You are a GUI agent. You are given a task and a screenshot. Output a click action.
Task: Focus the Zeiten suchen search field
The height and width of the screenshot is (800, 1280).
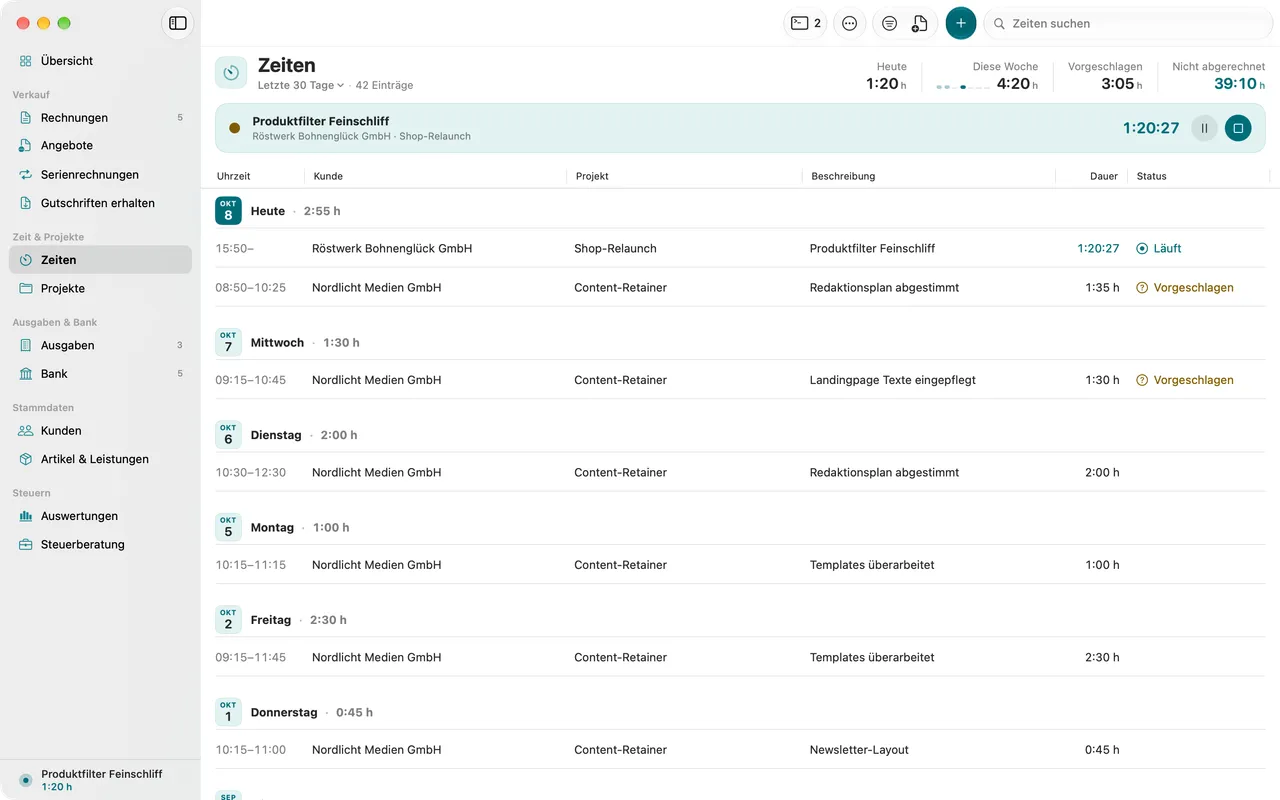(1128, 23)
